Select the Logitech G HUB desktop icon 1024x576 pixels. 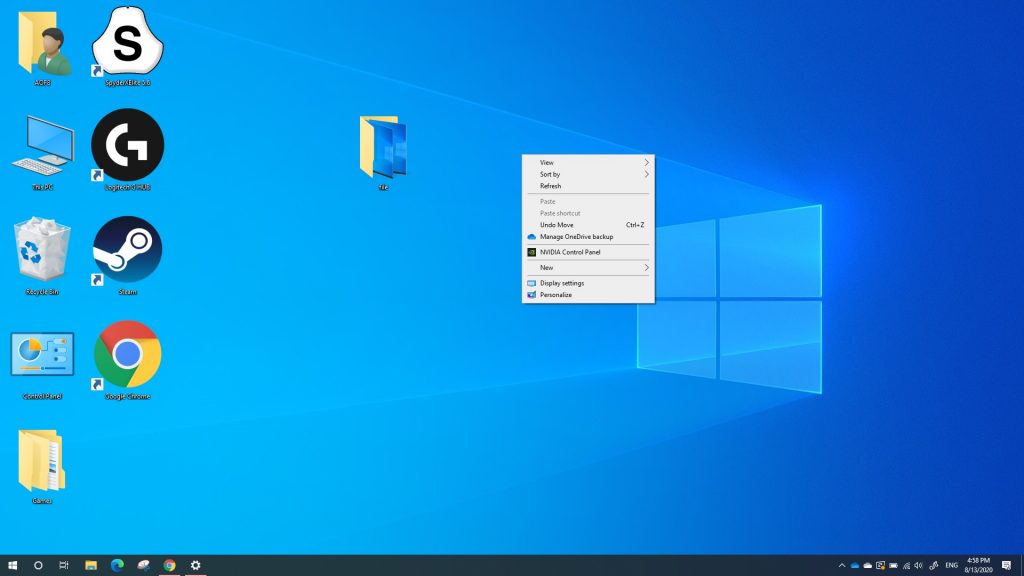(127, 149)
